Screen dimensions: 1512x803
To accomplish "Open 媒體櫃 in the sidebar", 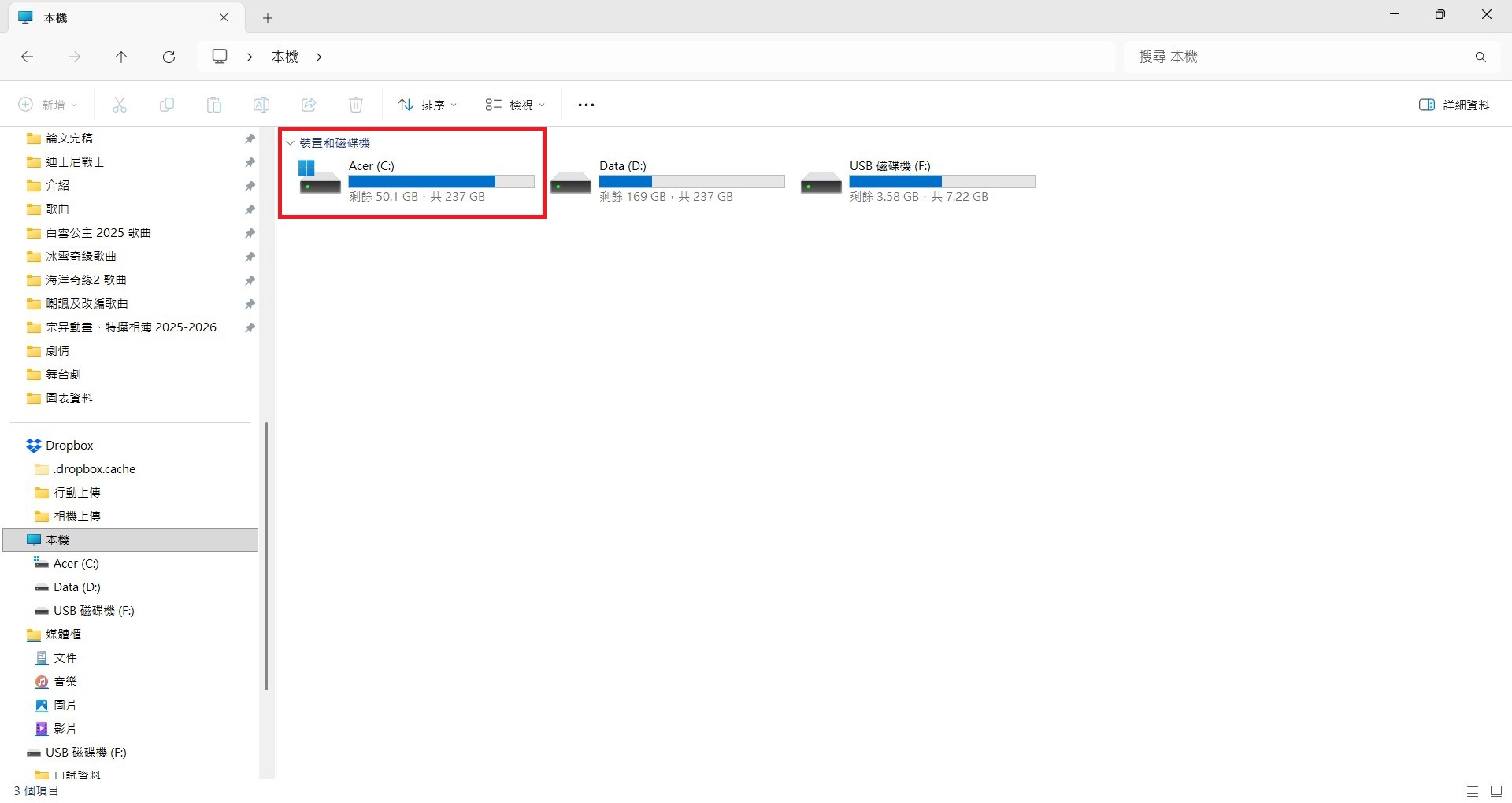I will (63, 635).
